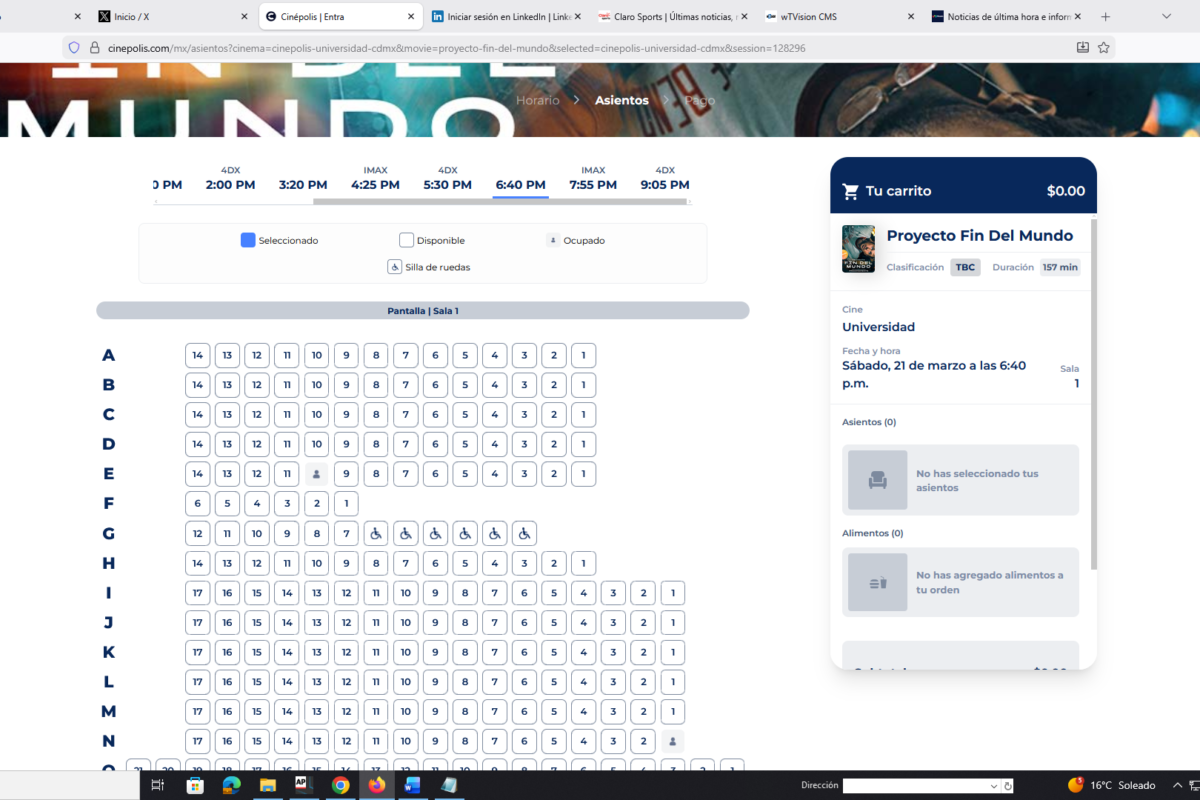Select seat 17 in row K
Viewport: 1200px width, 800px height.
(x=198, y=653)
